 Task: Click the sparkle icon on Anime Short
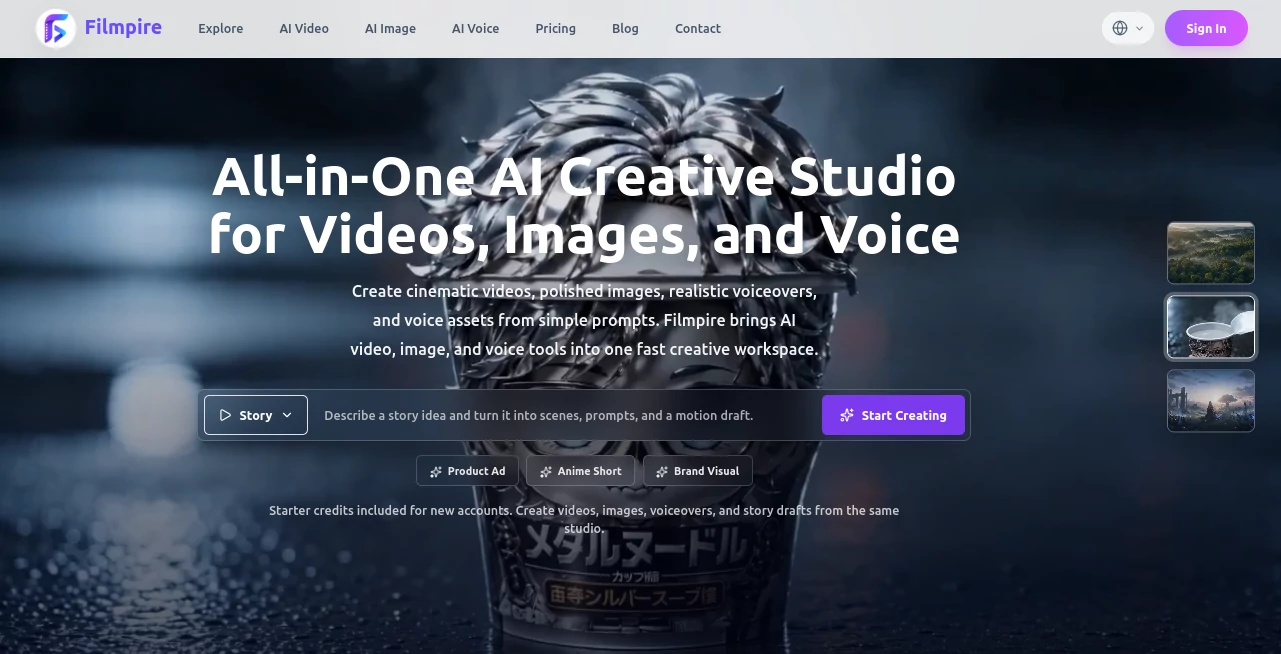[x=546, y=472]
